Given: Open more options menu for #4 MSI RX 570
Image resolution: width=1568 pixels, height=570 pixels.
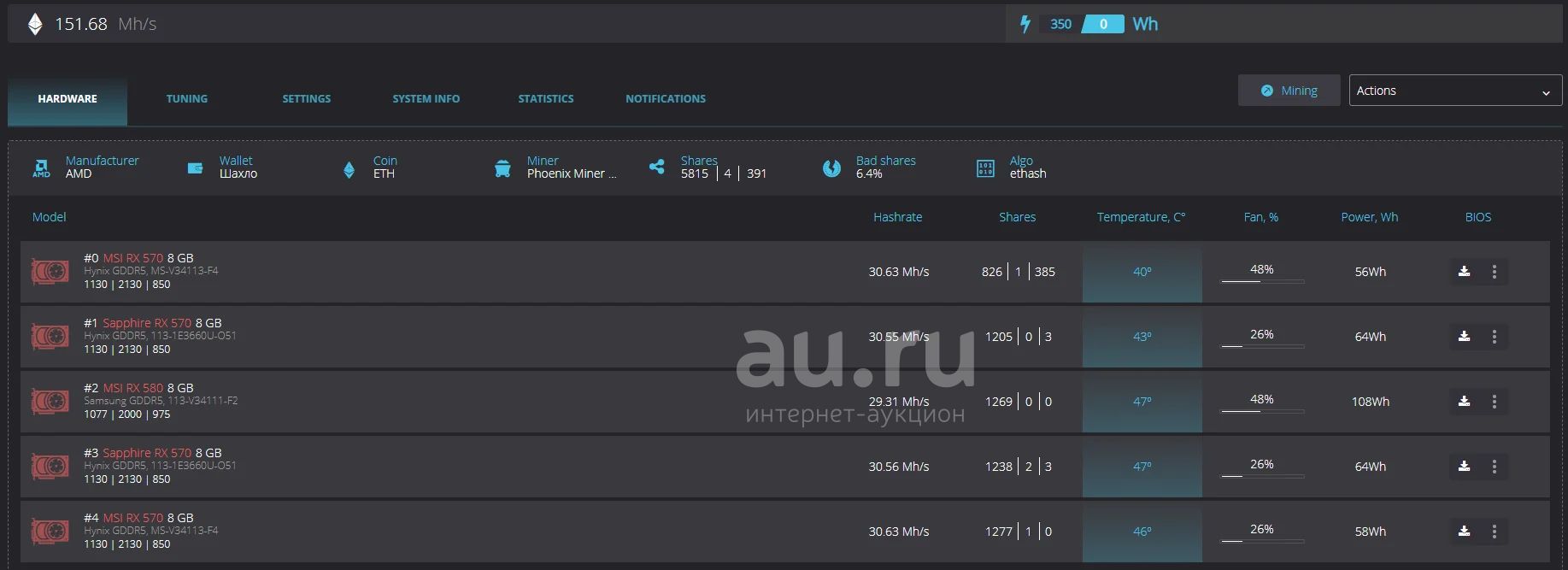Looking at the screenshot, I should (x=1494, y=532).
